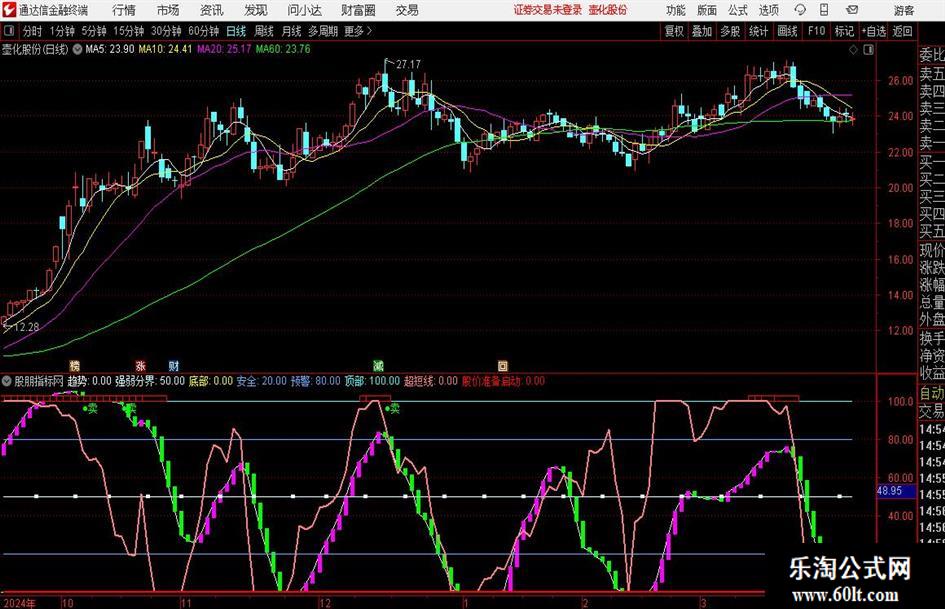Switch to the 60分钟 period tab
This screenshot has height=609, width=945.
pos(204,31)
